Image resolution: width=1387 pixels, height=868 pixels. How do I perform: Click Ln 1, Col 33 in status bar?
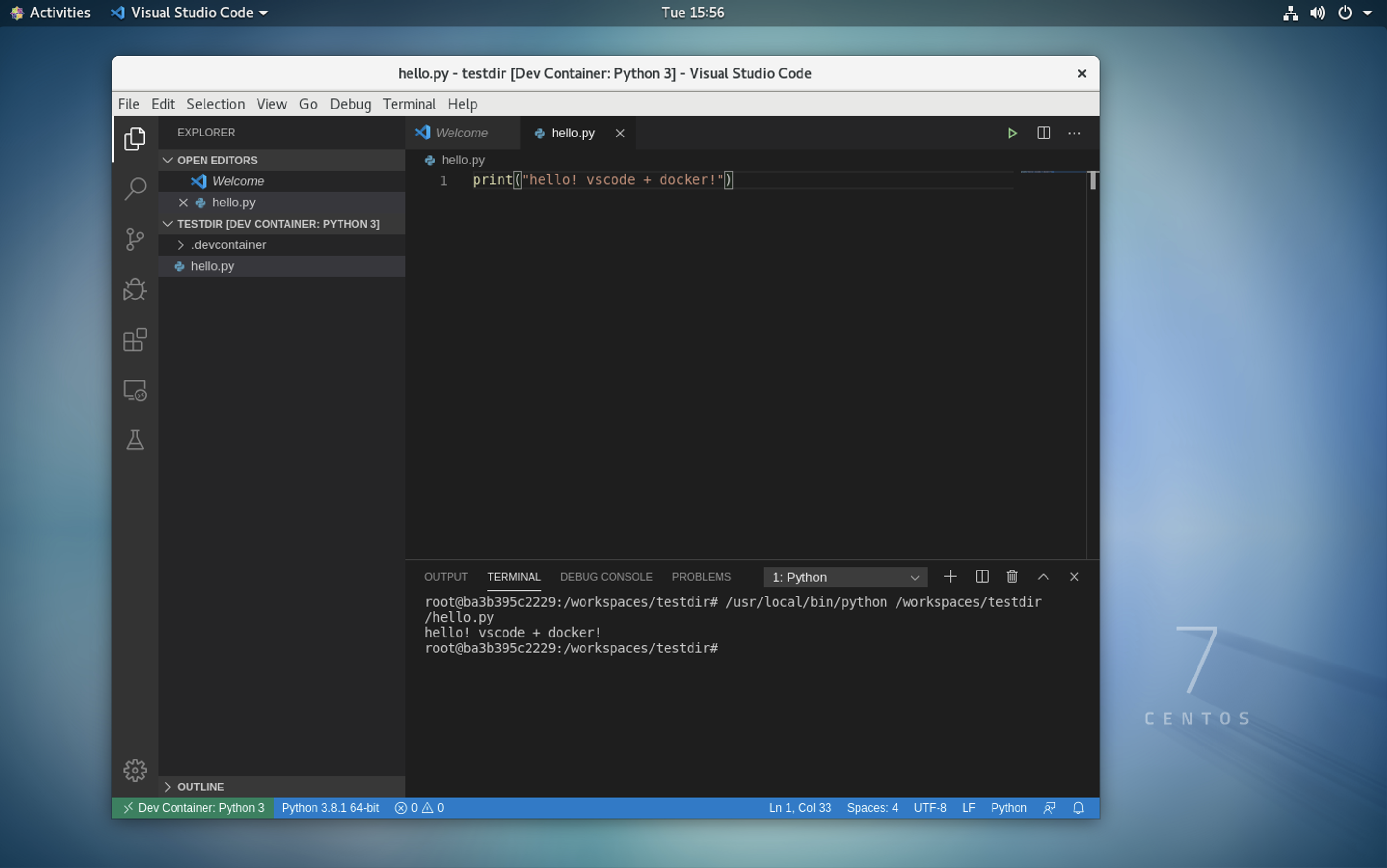point(800,808)
